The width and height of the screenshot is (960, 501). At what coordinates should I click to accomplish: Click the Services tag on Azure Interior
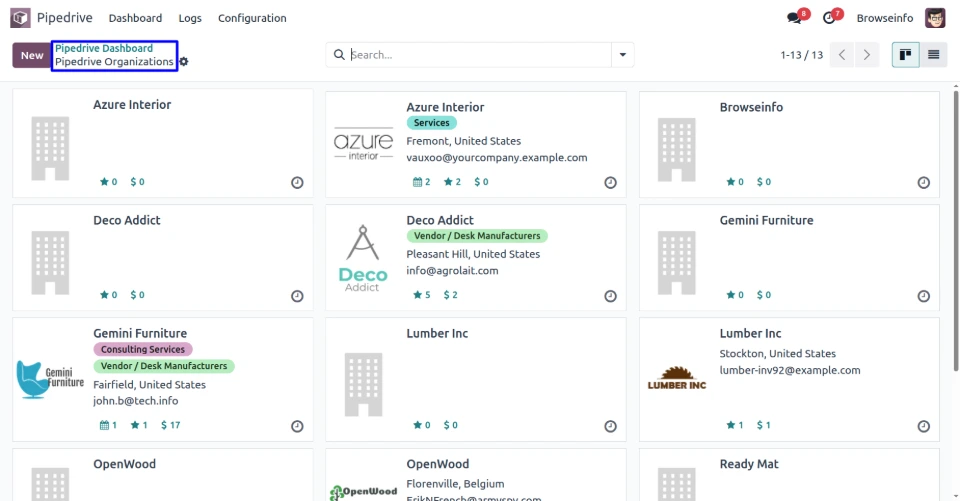click(x=431, y=123)
